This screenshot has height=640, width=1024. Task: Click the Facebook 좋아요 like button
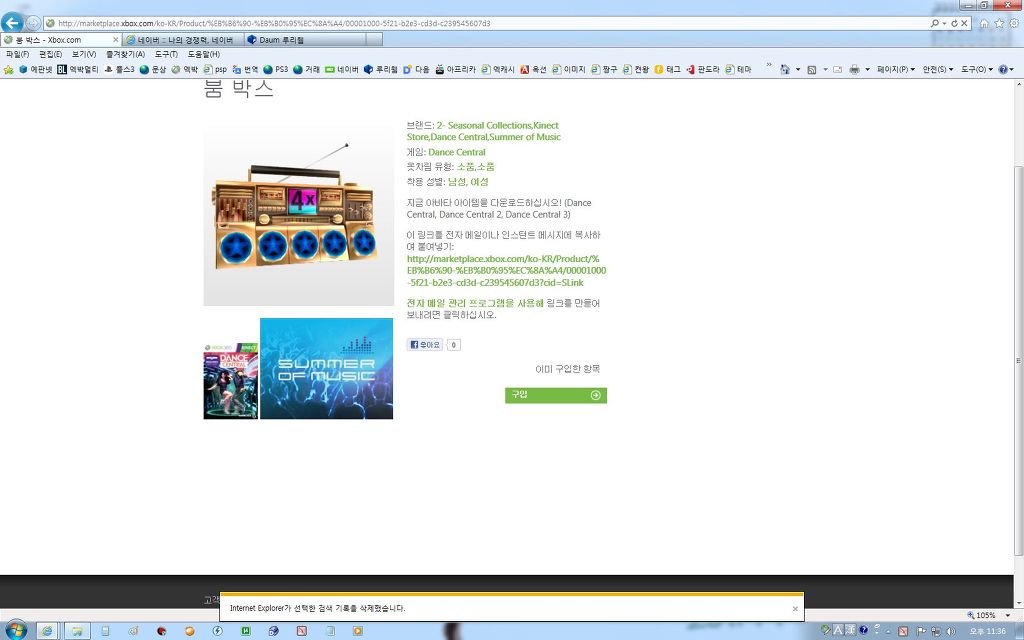425,345
